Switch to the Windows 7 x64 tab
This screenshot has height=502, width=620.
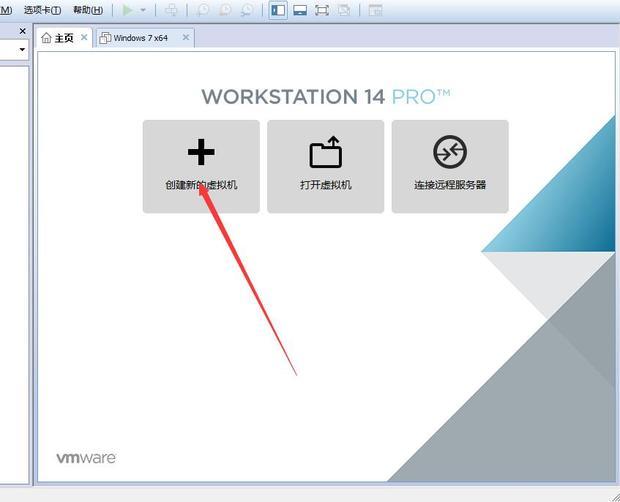pyautogui.click(x=140, y=38)
